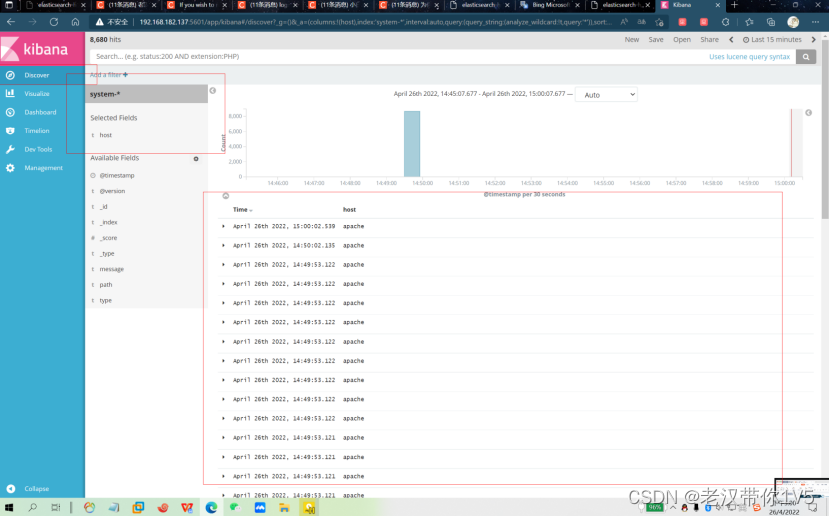Open Timelion from the sidebar
Screen dimensions: 830x516
37,131
